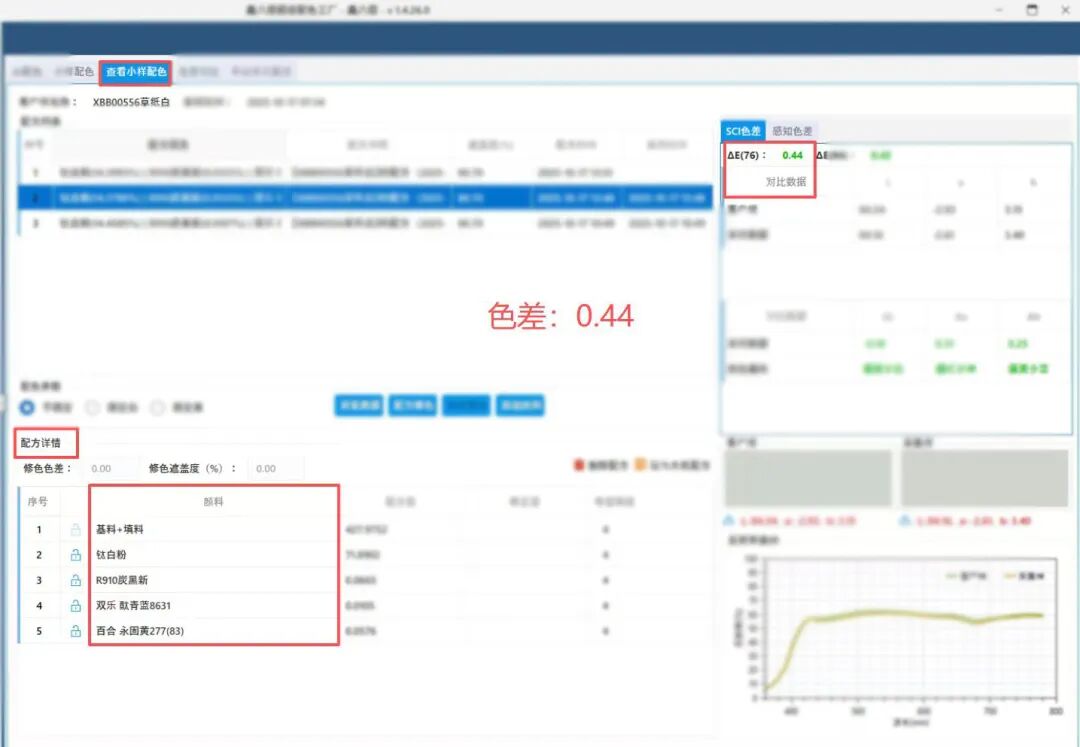Click the 颜料 column header
Image resolution: width=1080 pixels, height=747 pixels.
coord(214,502)
